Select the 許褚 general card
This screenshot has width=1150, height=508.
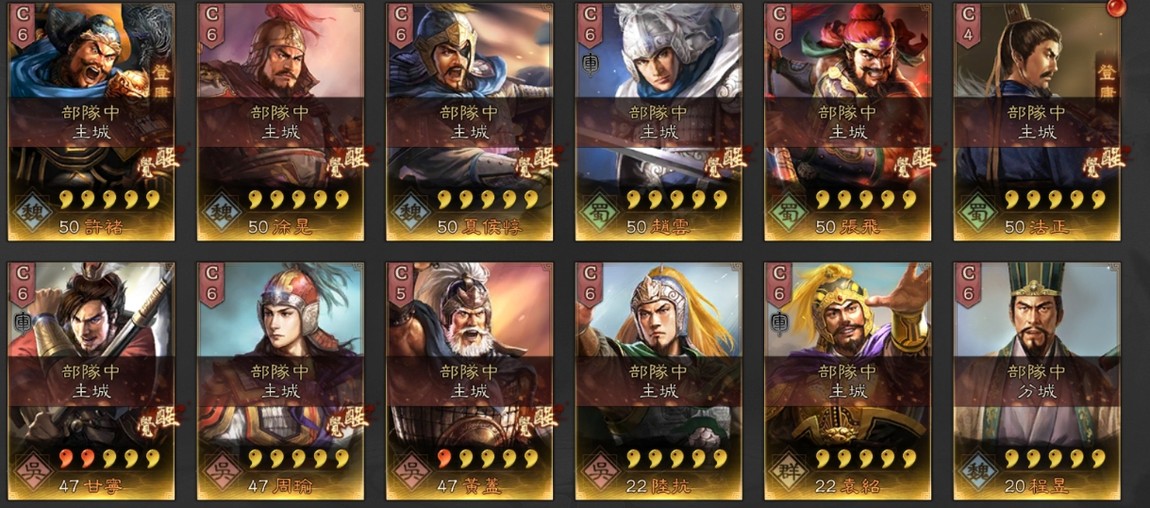click(91, 122)
